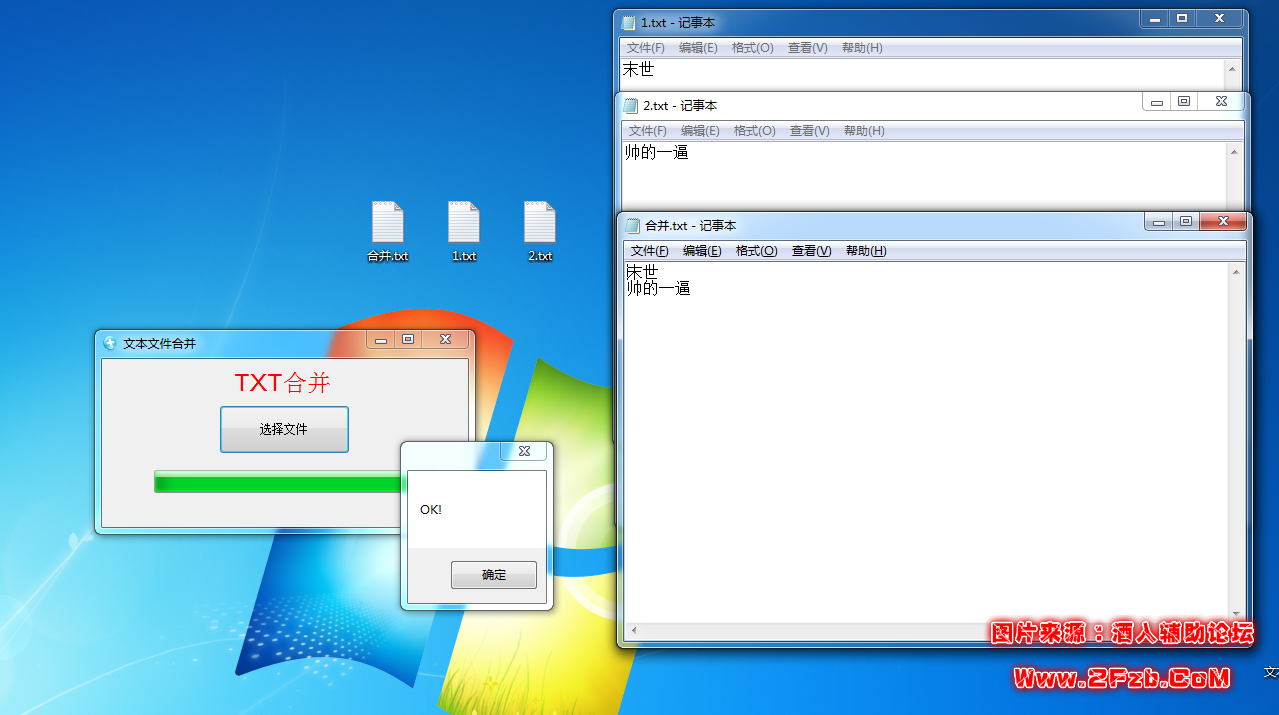Click the left scroll arrow in 合并.txt notepad
The width and height of the screenshot is (1279, 715).
tap(632, 631)
